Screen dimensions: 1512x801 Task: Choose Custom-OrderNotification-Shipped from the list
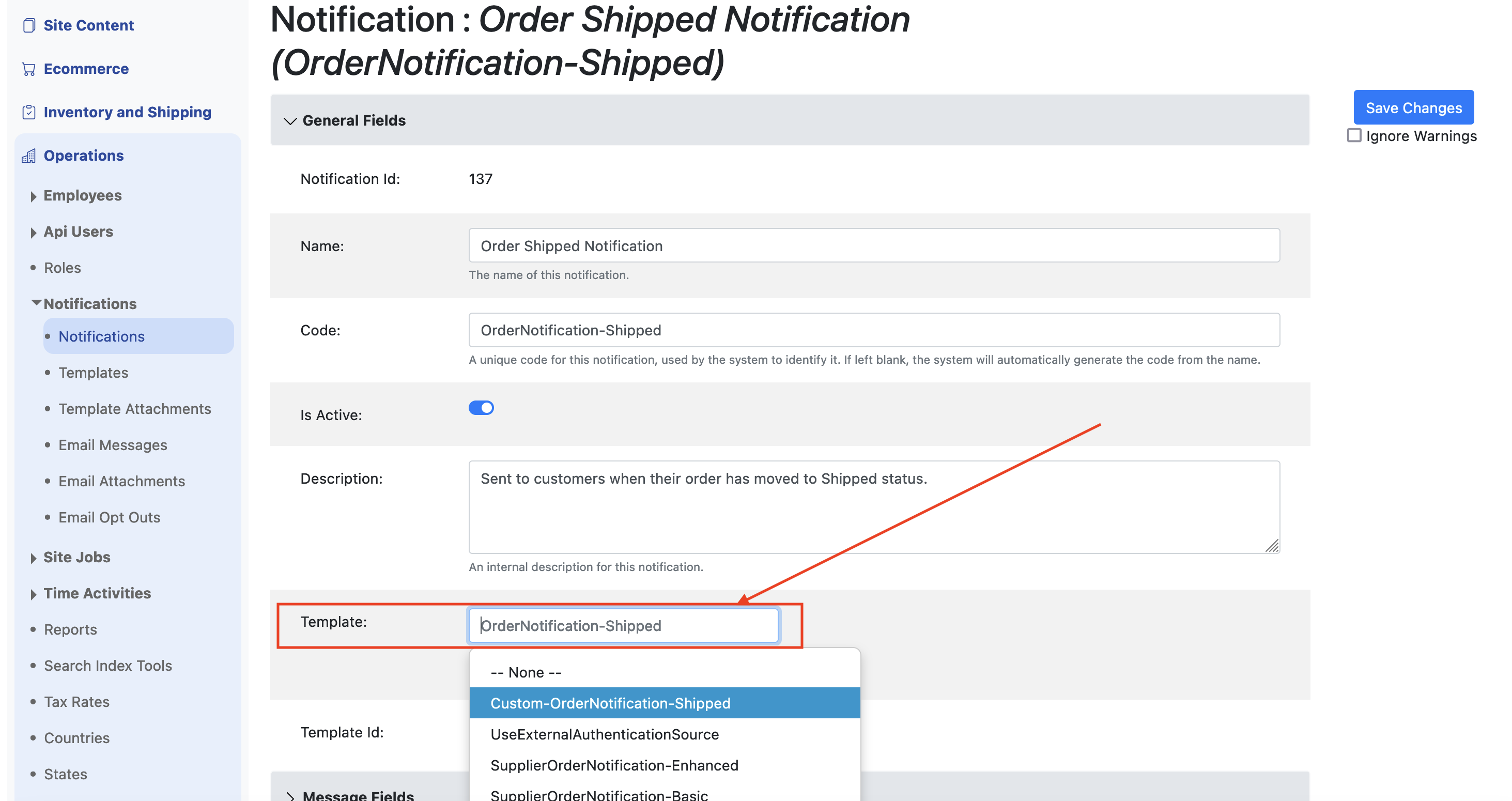pos(665,702)
